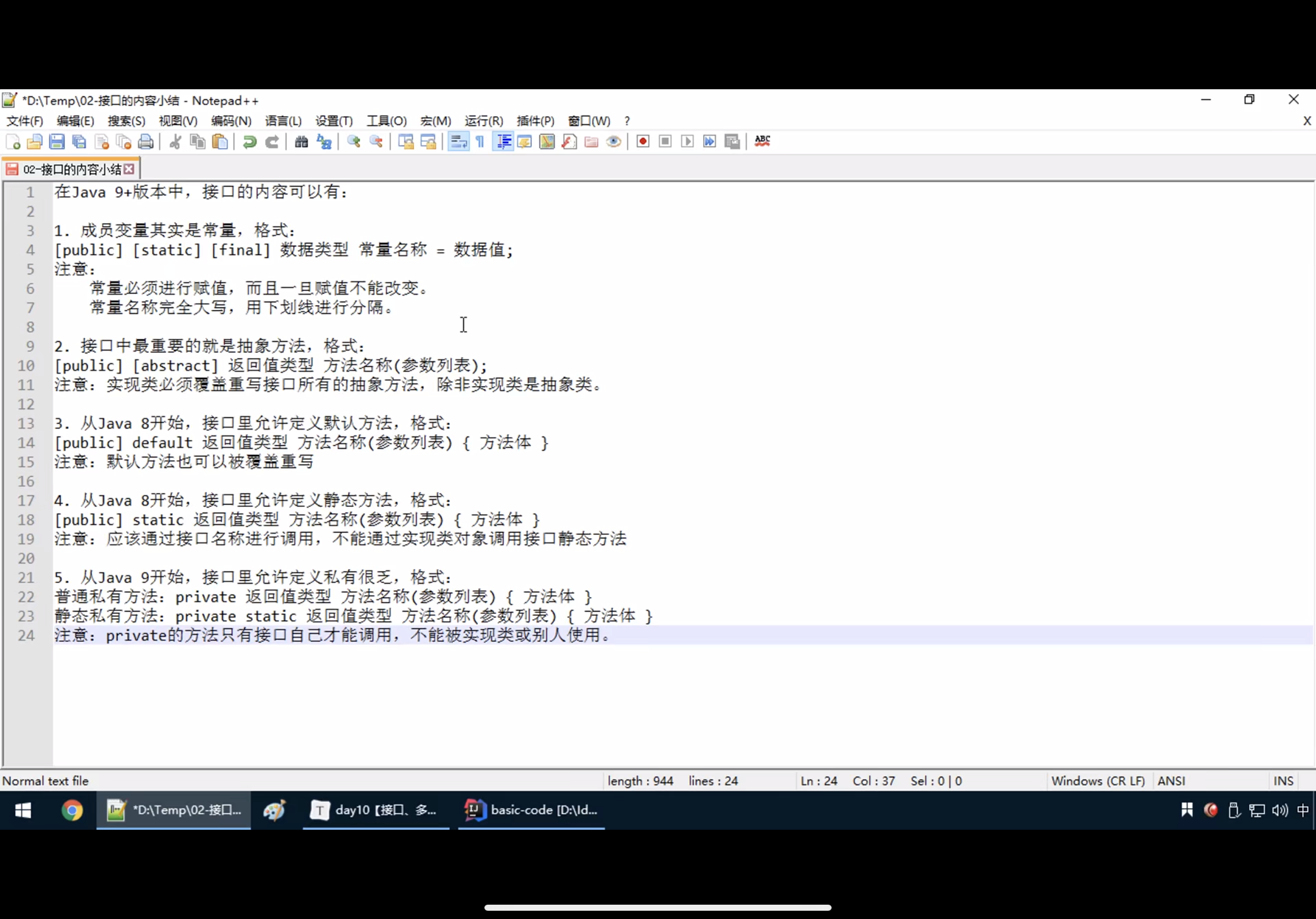Click the Undo arrow icon
1316x919 pixels.
pos(249,142)
